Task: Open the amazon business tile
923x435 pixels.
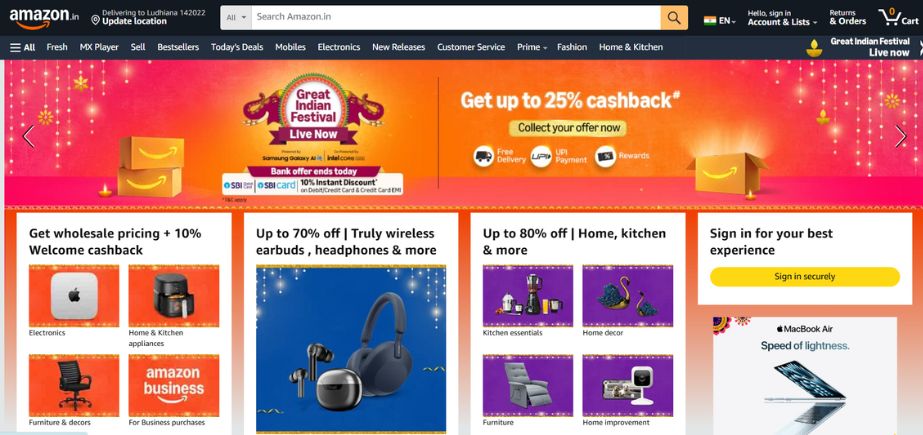Action: point(174,386)
